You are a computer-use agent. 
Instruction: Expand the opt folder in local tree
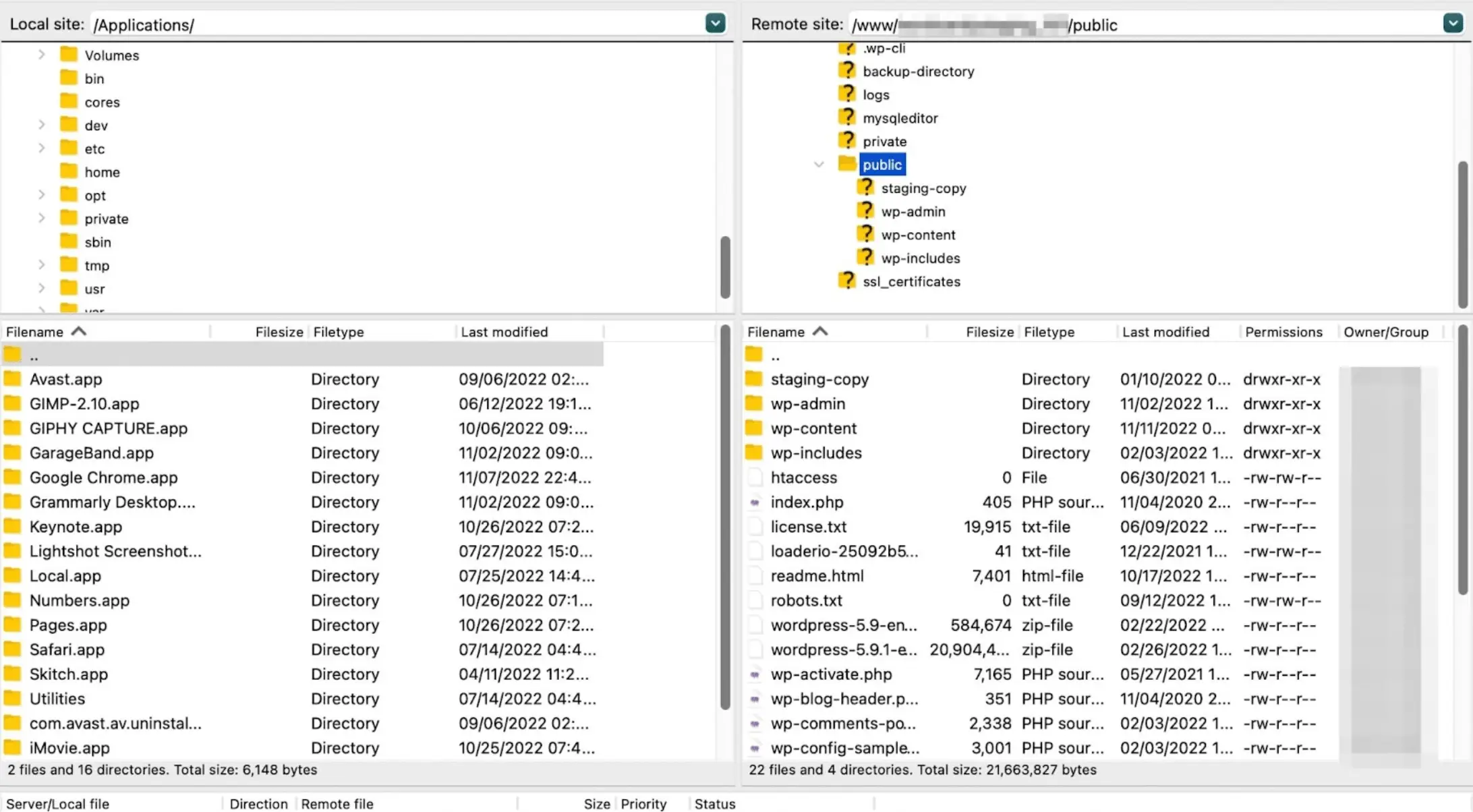pos(42,195)
